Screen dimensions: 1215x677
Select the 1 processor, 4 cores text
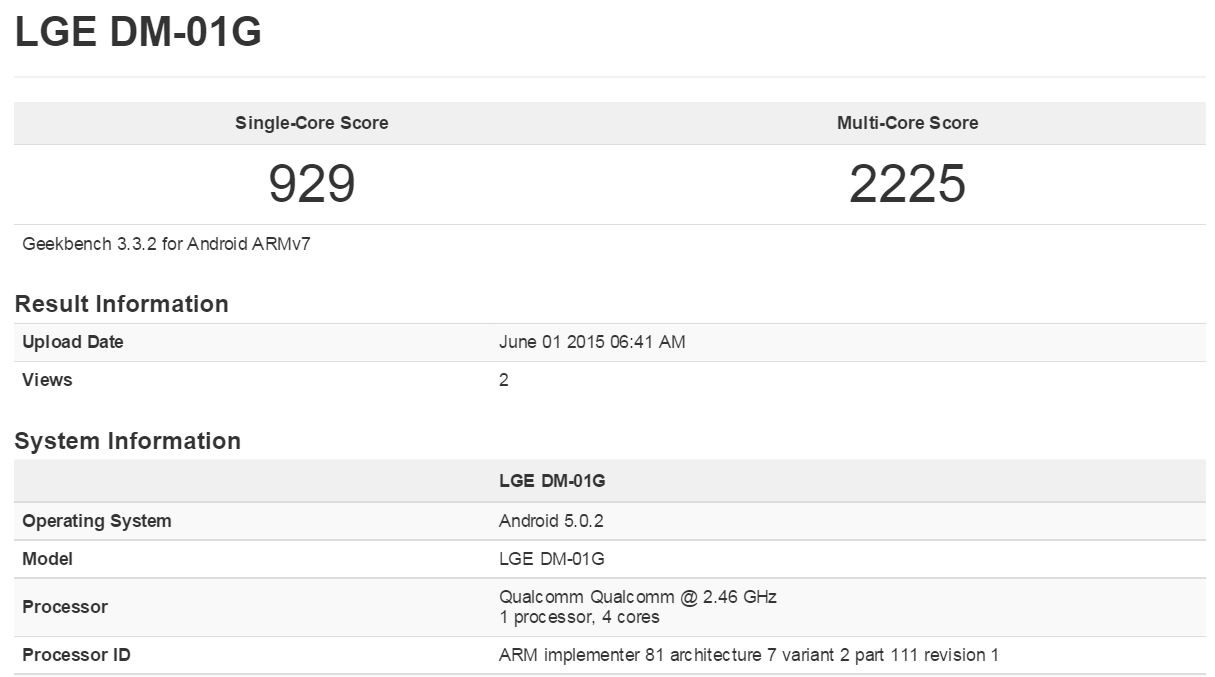click(579, 617)
